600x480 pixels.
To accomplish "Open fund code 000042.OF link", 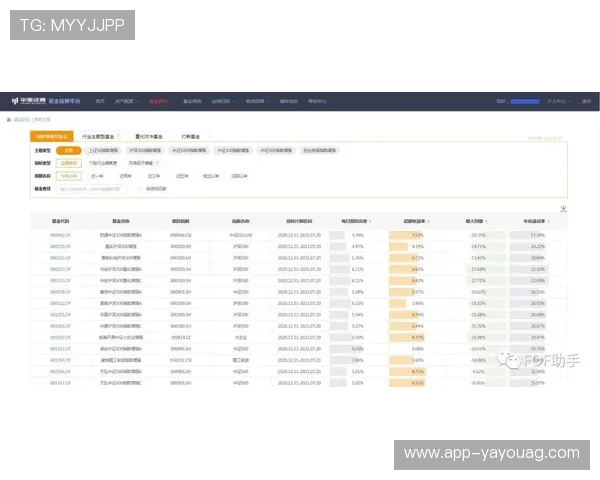I will (x=60, y=235).
